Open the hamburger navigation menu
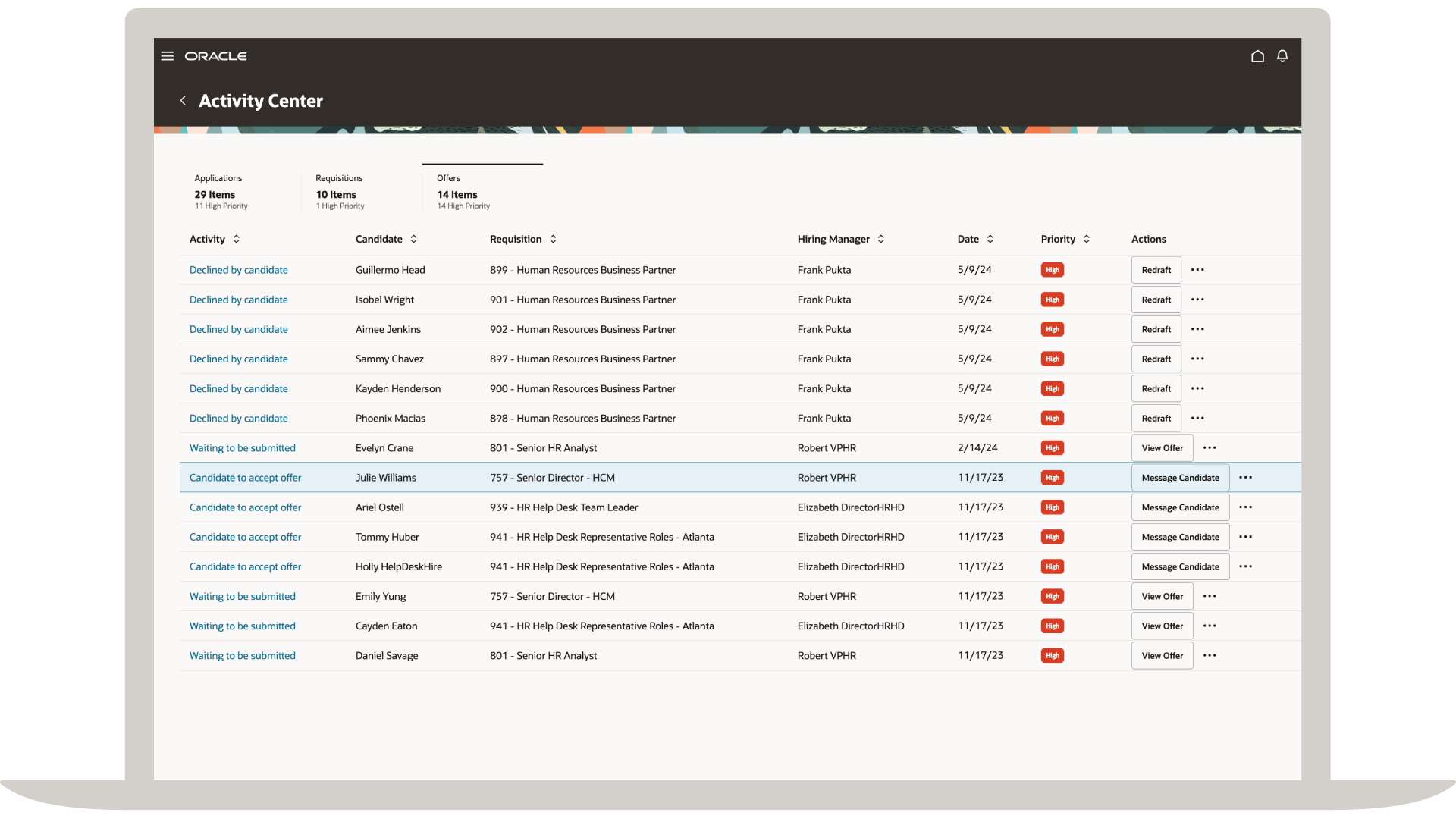 pyautogui.click(x=168, y=56)
